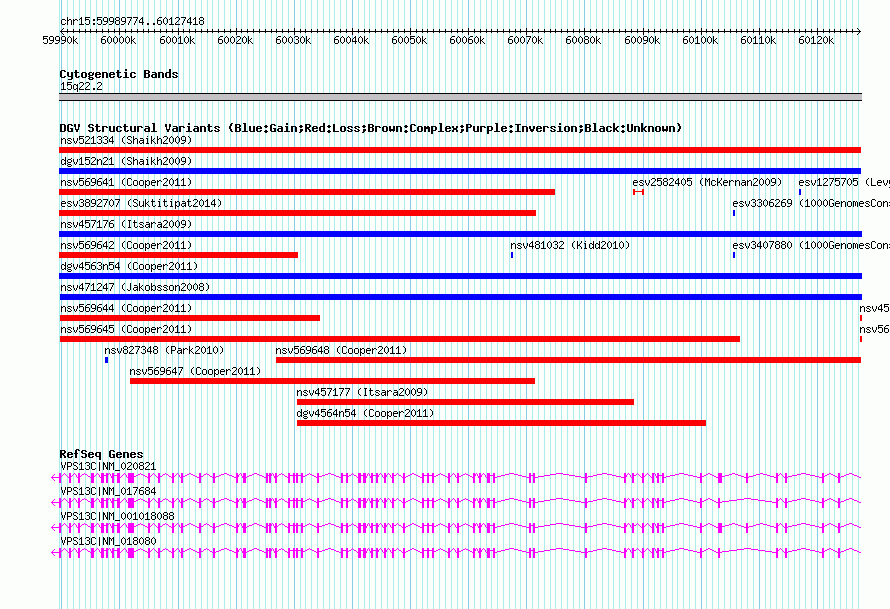The width and height of the screenshot is (890, 609).
Task: Click the 60100k ruler tick label
Action: (x=700, y=40)
